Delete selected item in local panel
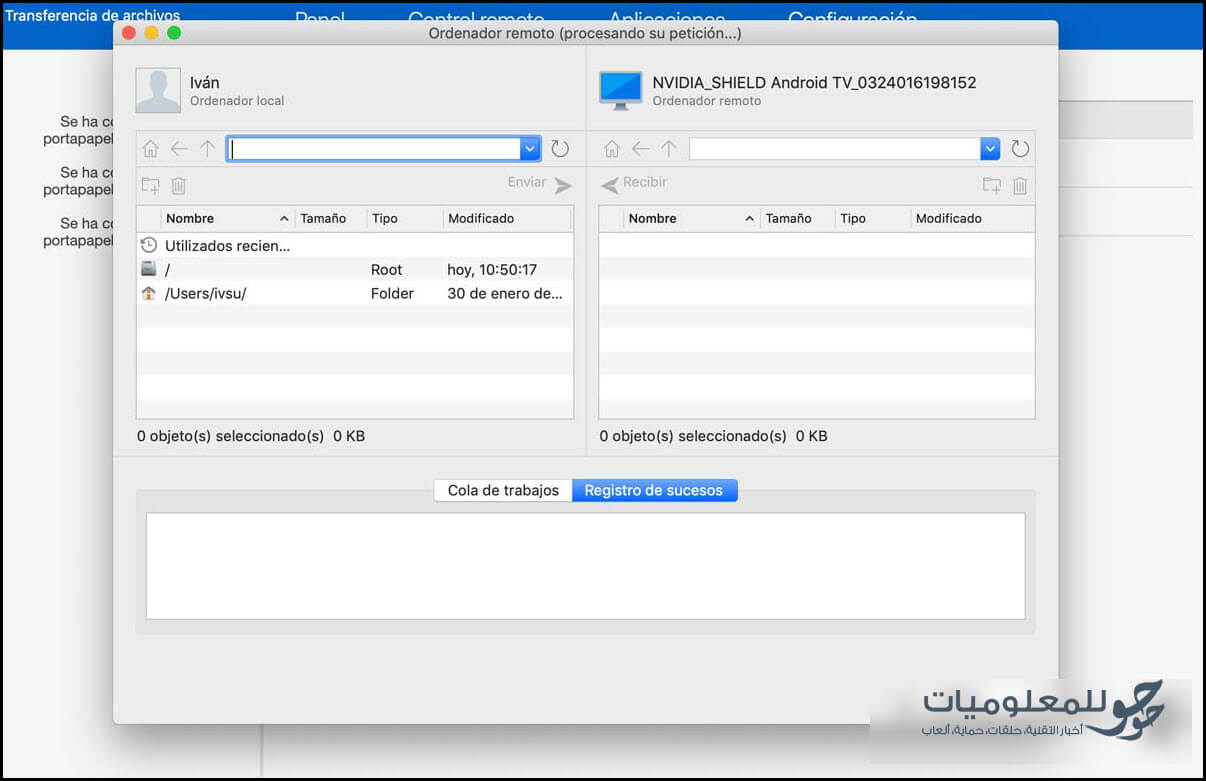The width and height of the screenshot is (1206, 781). click(178, 185)
